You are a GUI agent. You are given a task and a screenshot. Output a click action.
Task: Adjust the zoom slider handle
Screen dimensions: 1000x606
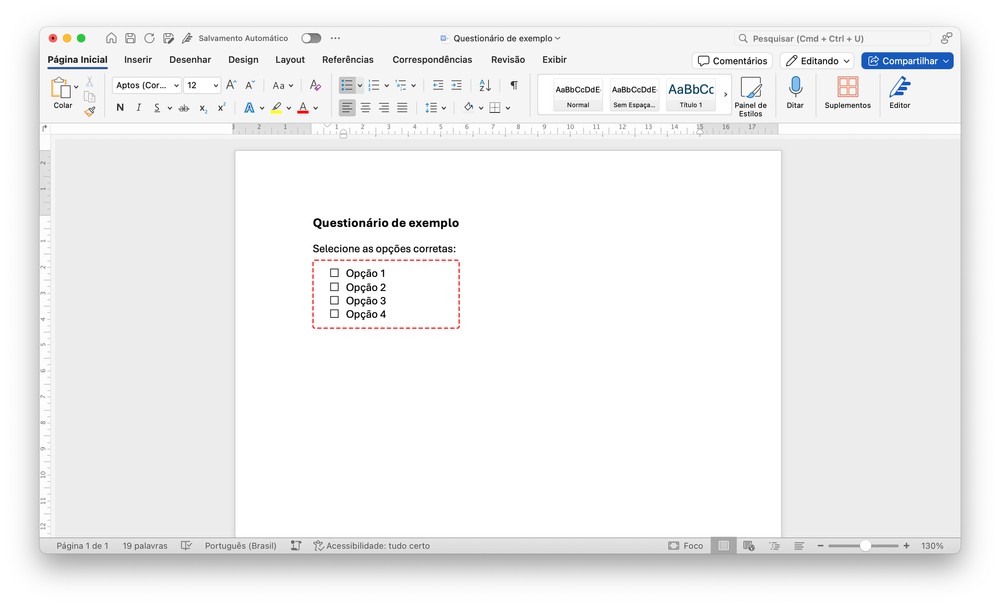click(x=865, y=546)
